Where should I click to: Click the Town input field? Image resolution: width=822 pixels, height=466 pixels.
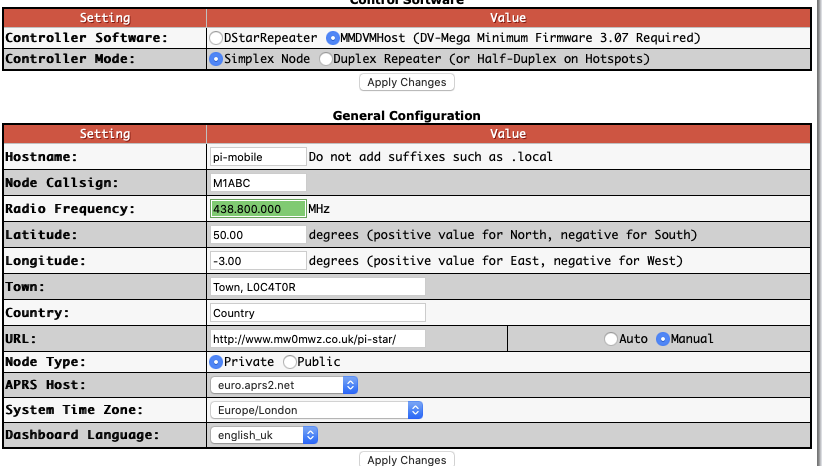318,287
